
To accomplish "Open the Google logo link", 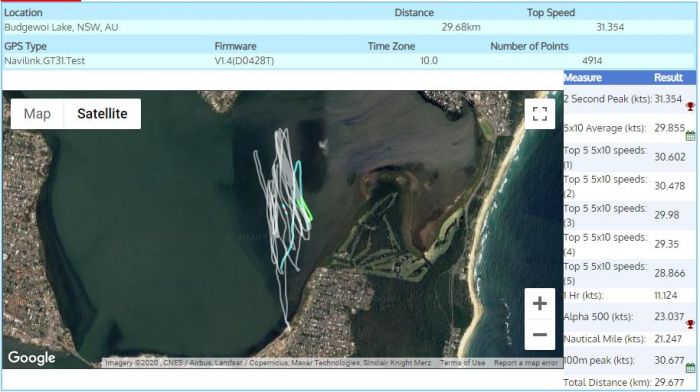I will 32,358.
